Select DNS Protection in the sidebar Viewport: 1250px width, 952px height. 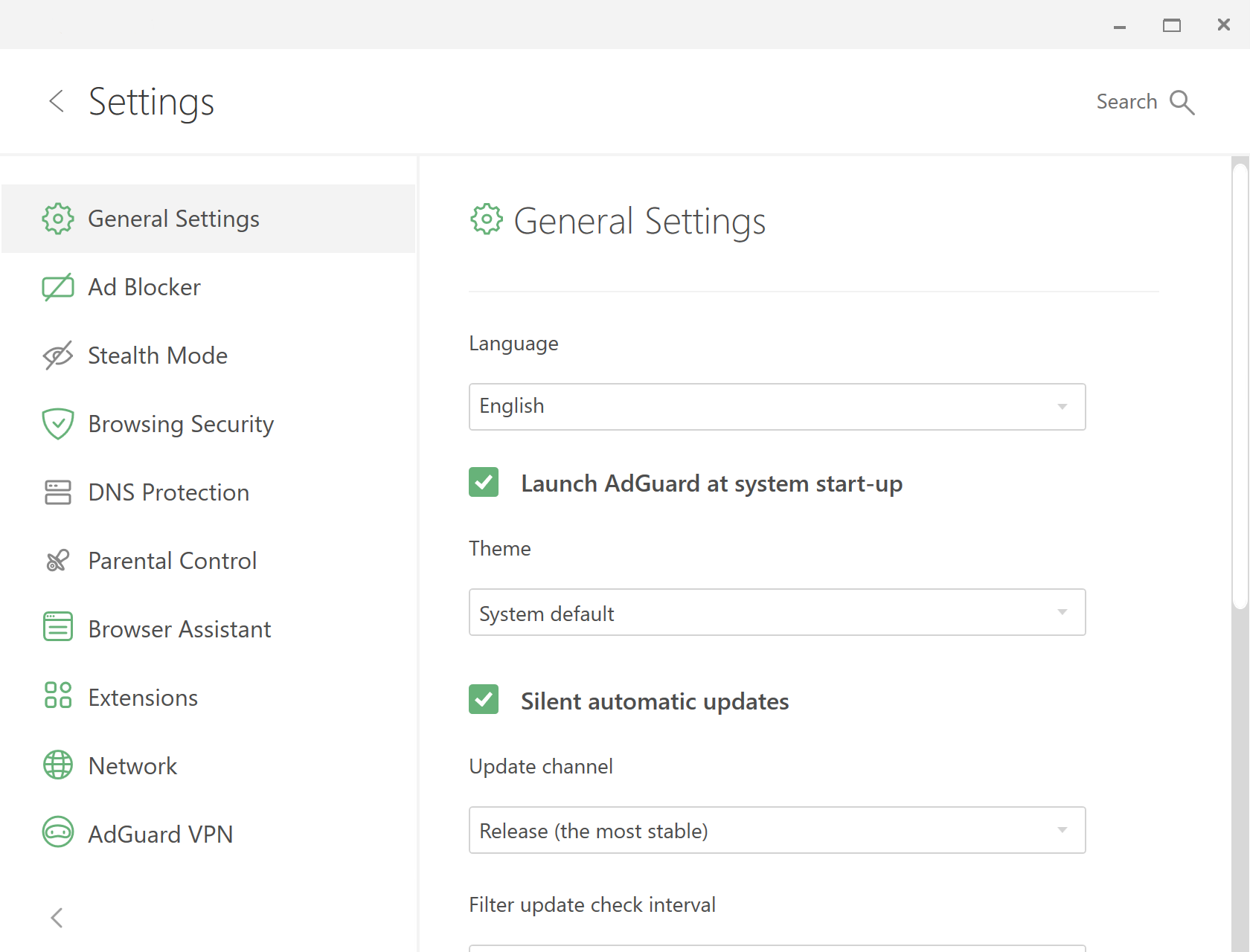(208, 492)
